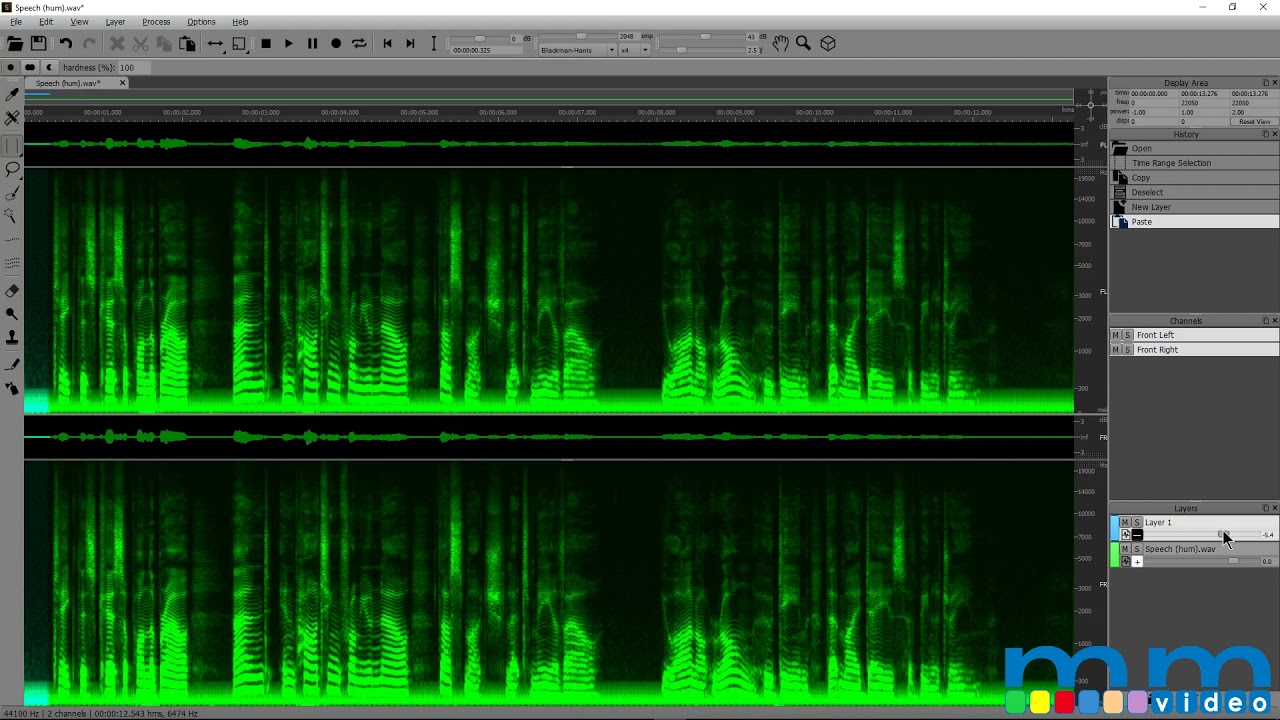Save the project with the floppy disk icon
This screenshot has height=720, width=1280.
point(38,43)
